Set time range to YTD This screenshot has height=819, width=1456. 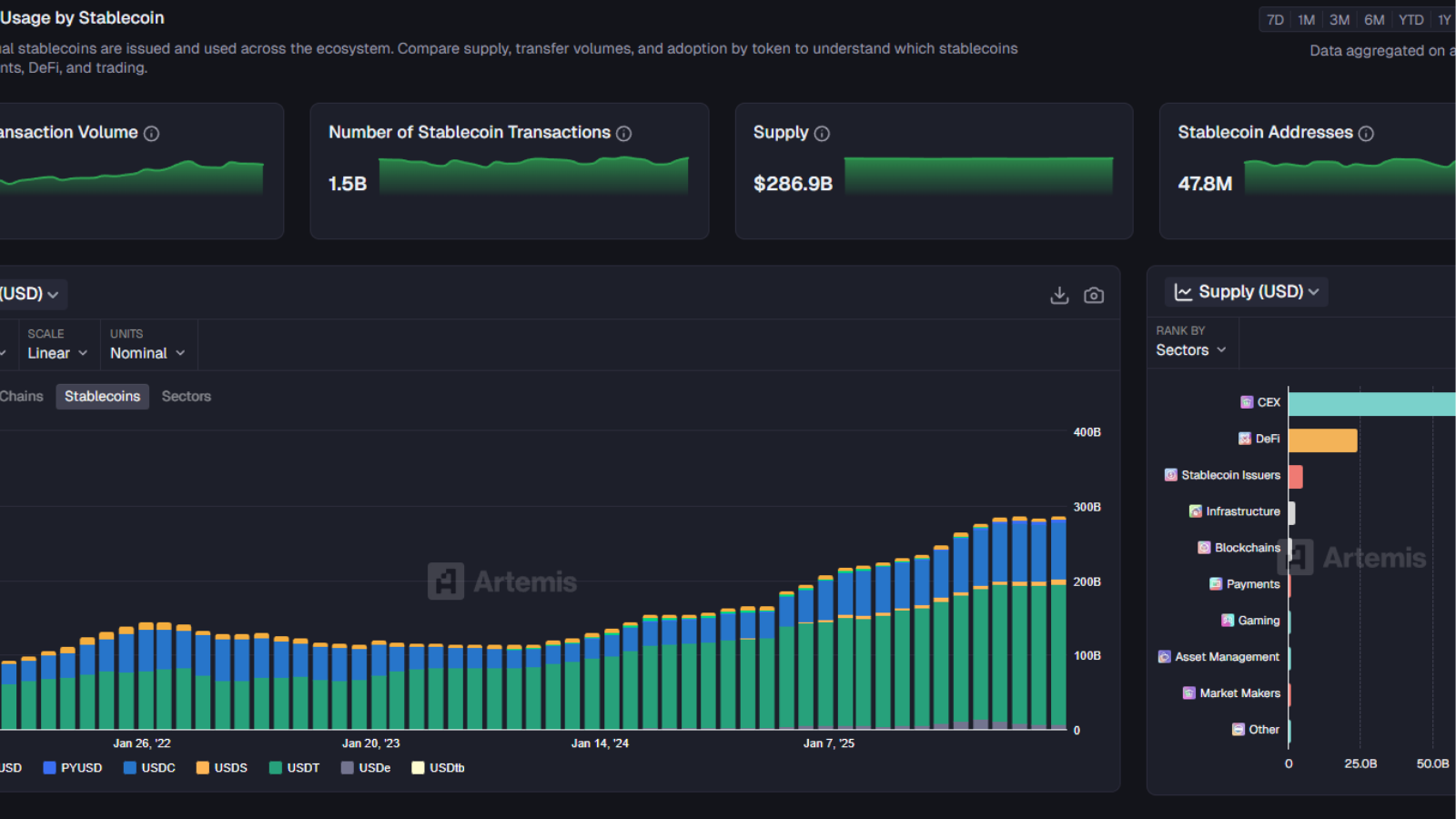pos(1411,20)
